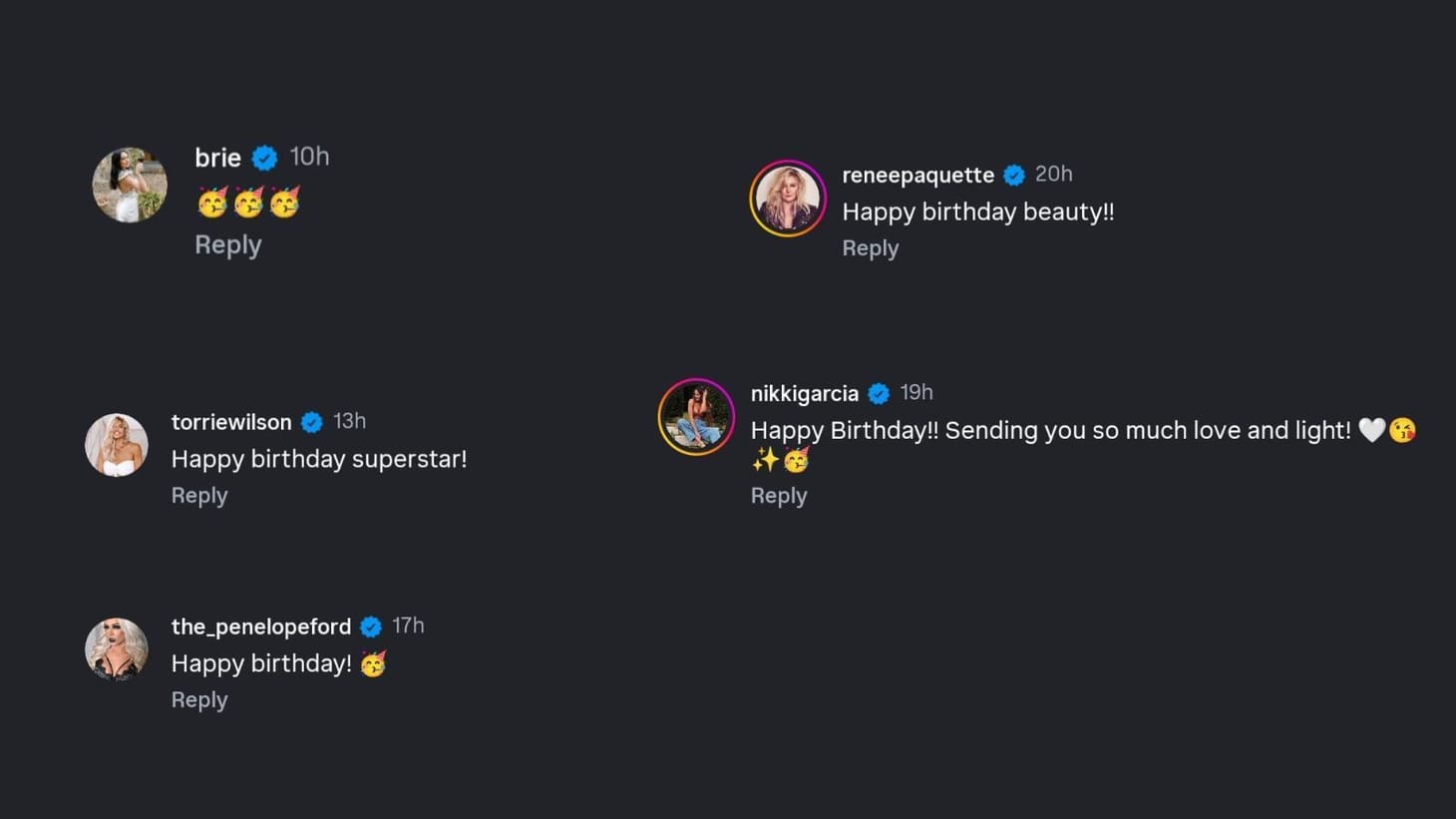Viewport: 1456px width, 819px height.
Task: Click the party face emoji in brie's comment
Action: tap(210, 203)
